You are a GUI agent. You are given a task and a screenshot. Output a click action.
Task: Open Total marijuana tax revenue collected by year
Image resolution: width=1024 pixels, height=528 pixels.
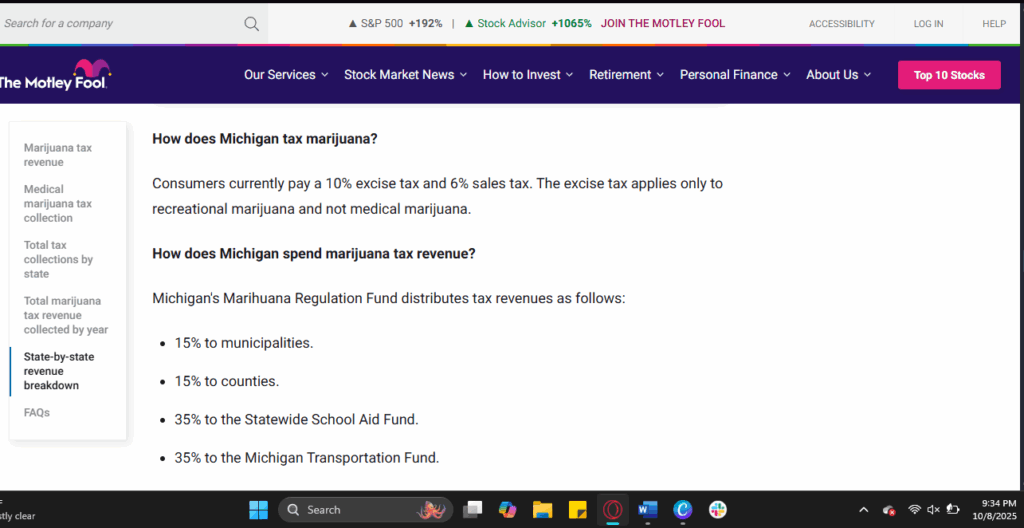coord(66,315)
